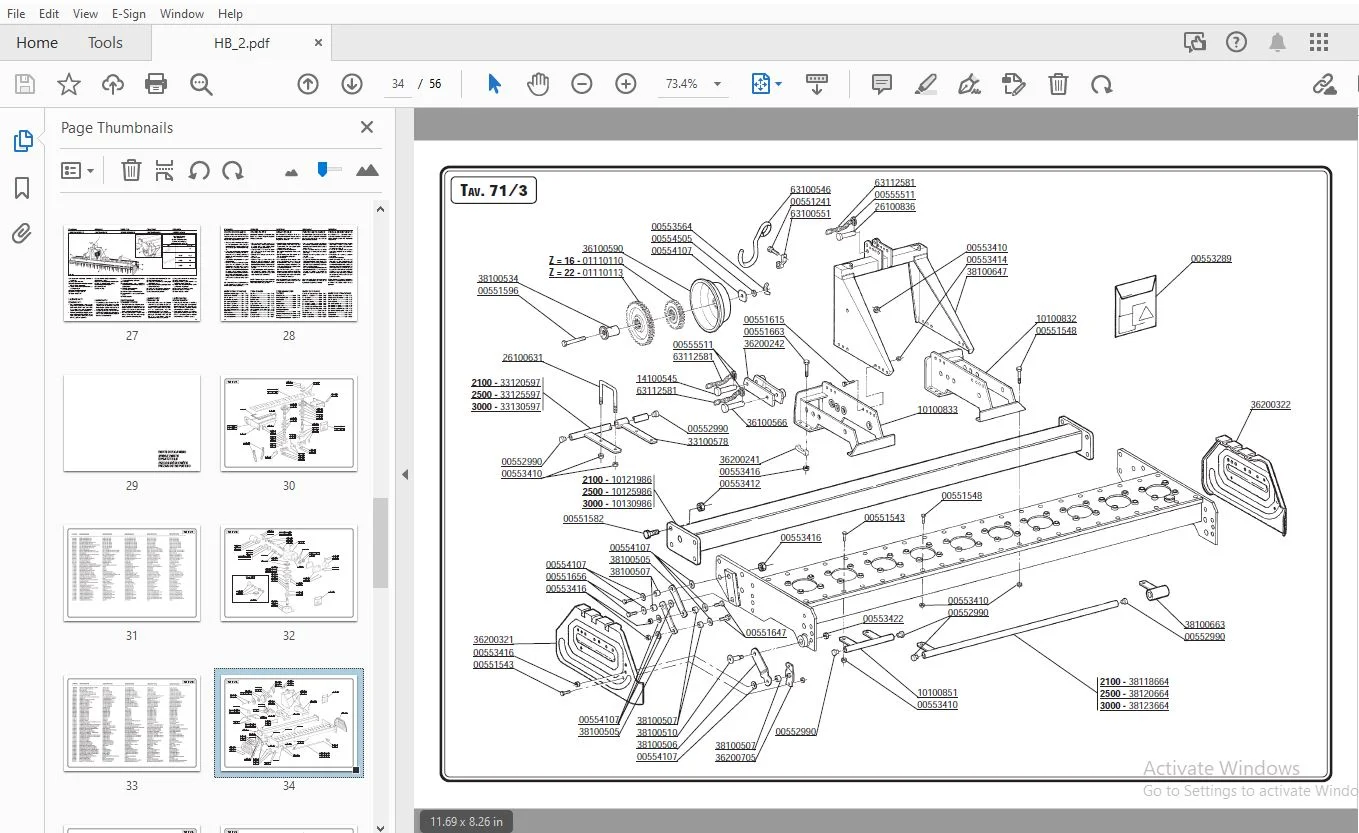Open the Bookmarks sidebar panel
The width and height of the screenshot is (1359, 833).
[22, 188]
